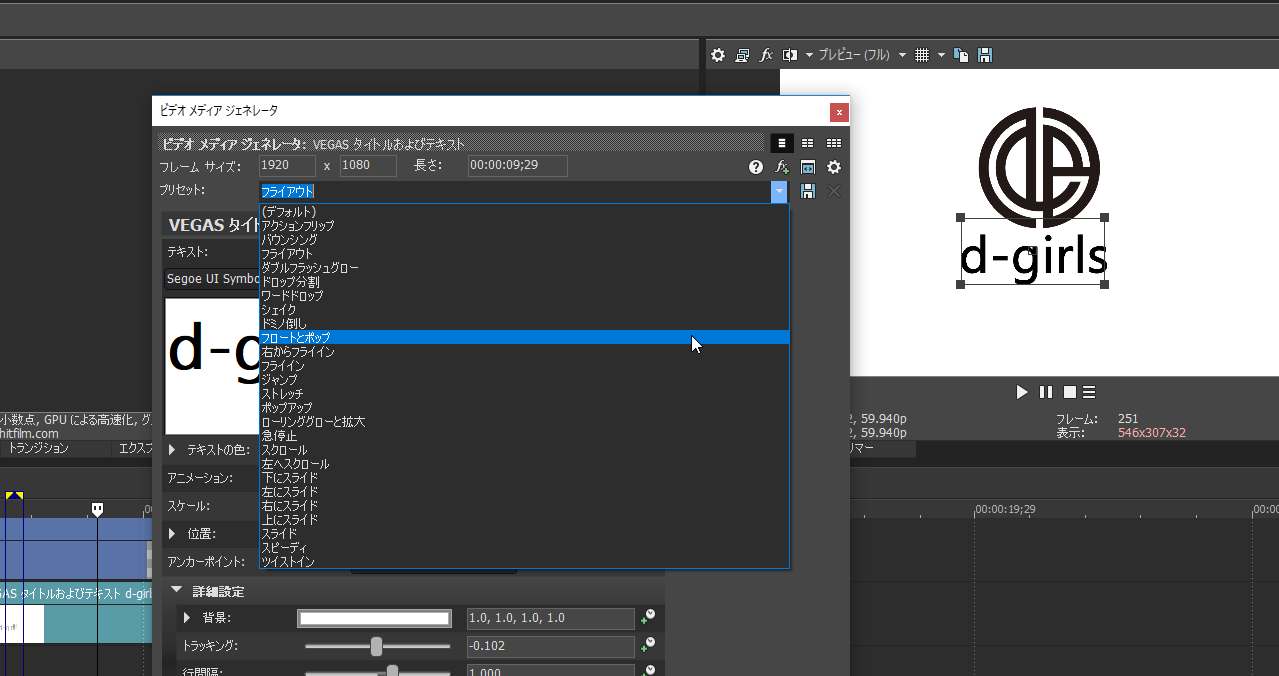
Task: Play the video preview
Action: pos(1022,392)
